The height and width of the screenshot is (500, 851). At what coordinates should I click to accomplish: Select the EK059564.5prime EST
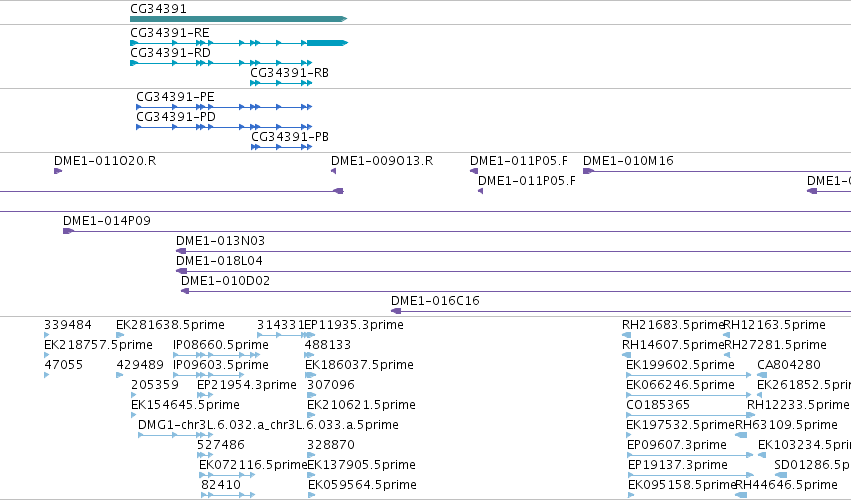312,495
